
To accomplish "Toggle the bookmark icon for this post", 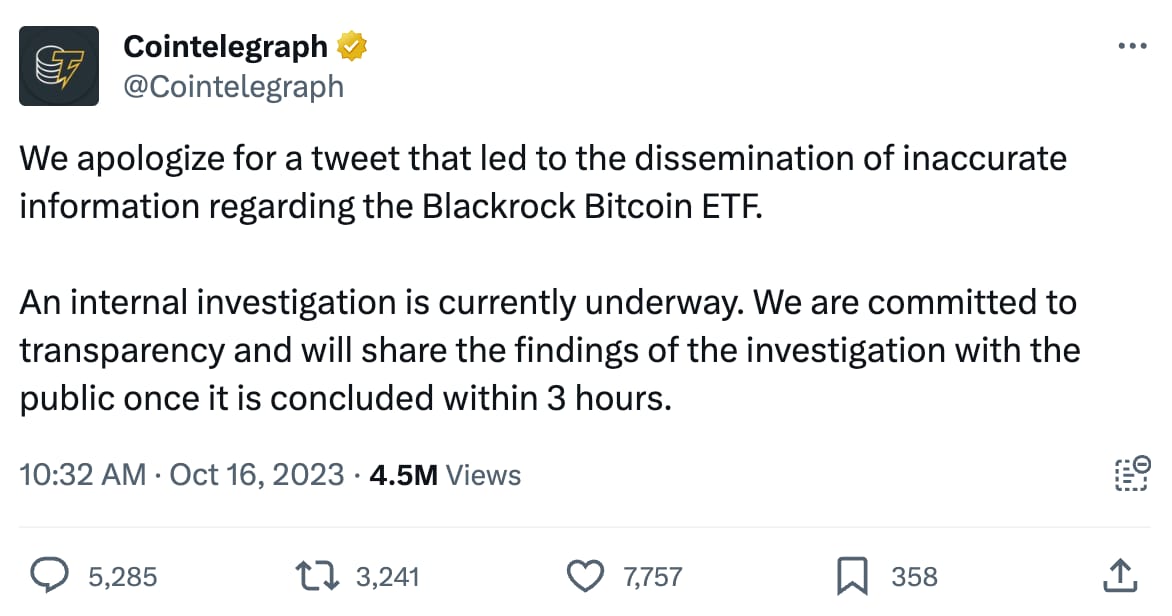I will click(x=852, y=576).
